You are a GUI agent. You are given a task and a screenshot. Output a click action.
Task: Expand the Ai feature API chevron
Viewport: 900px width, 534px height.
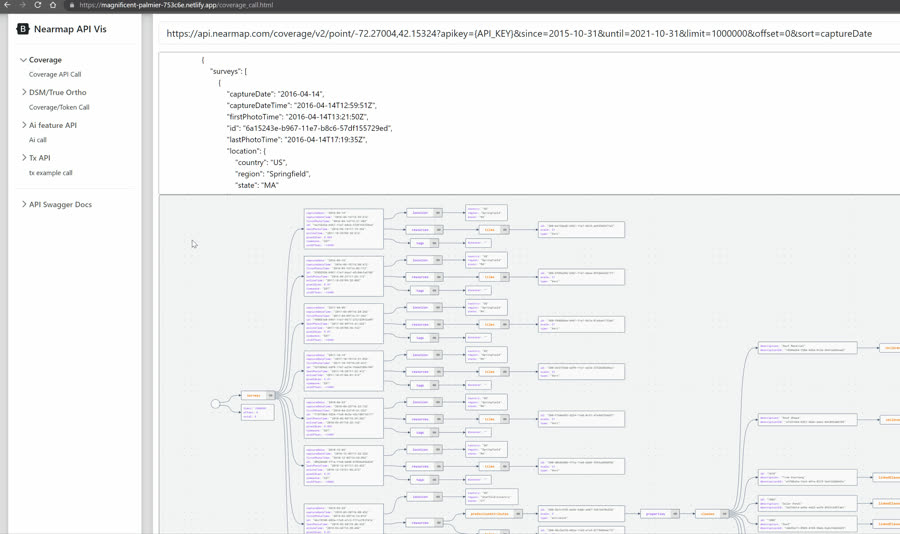pyautogui.click(x=24, y=125)
